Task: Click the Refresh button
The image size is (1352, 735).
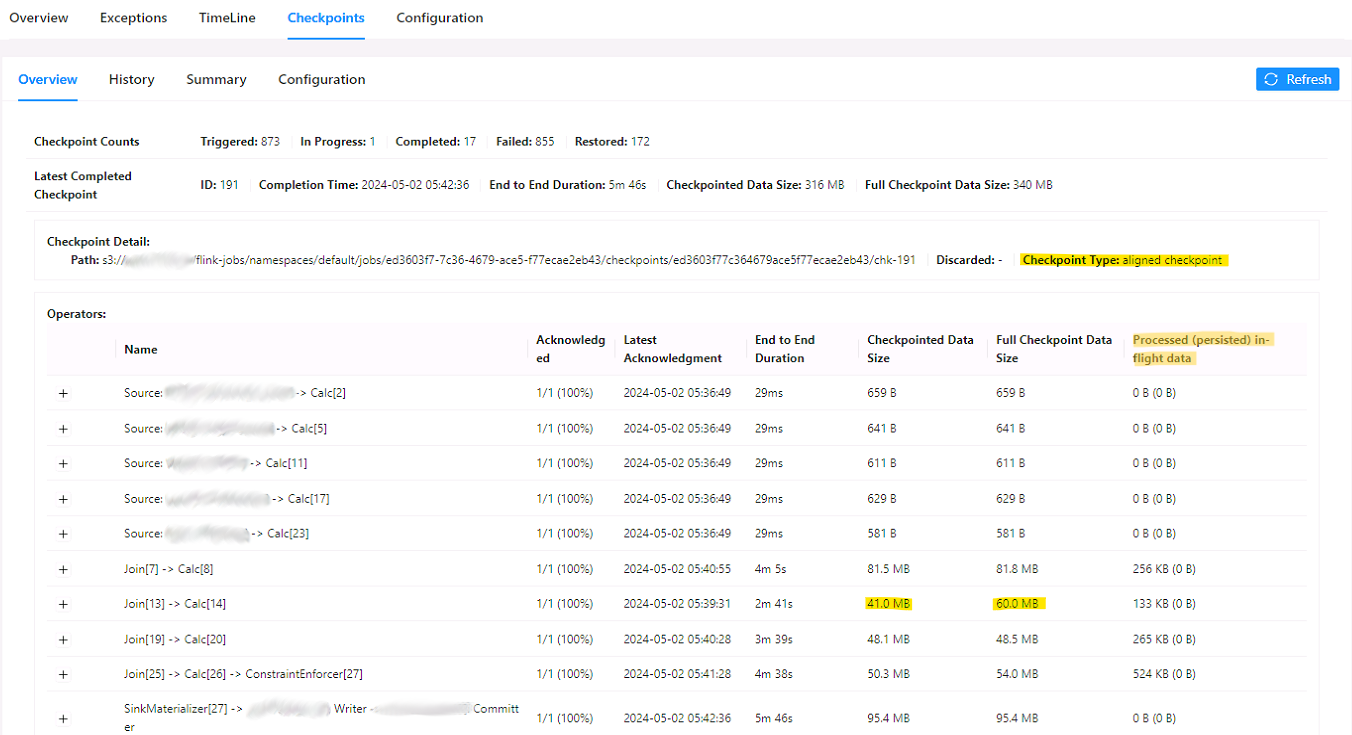Action: click(x=1297, y=79)
